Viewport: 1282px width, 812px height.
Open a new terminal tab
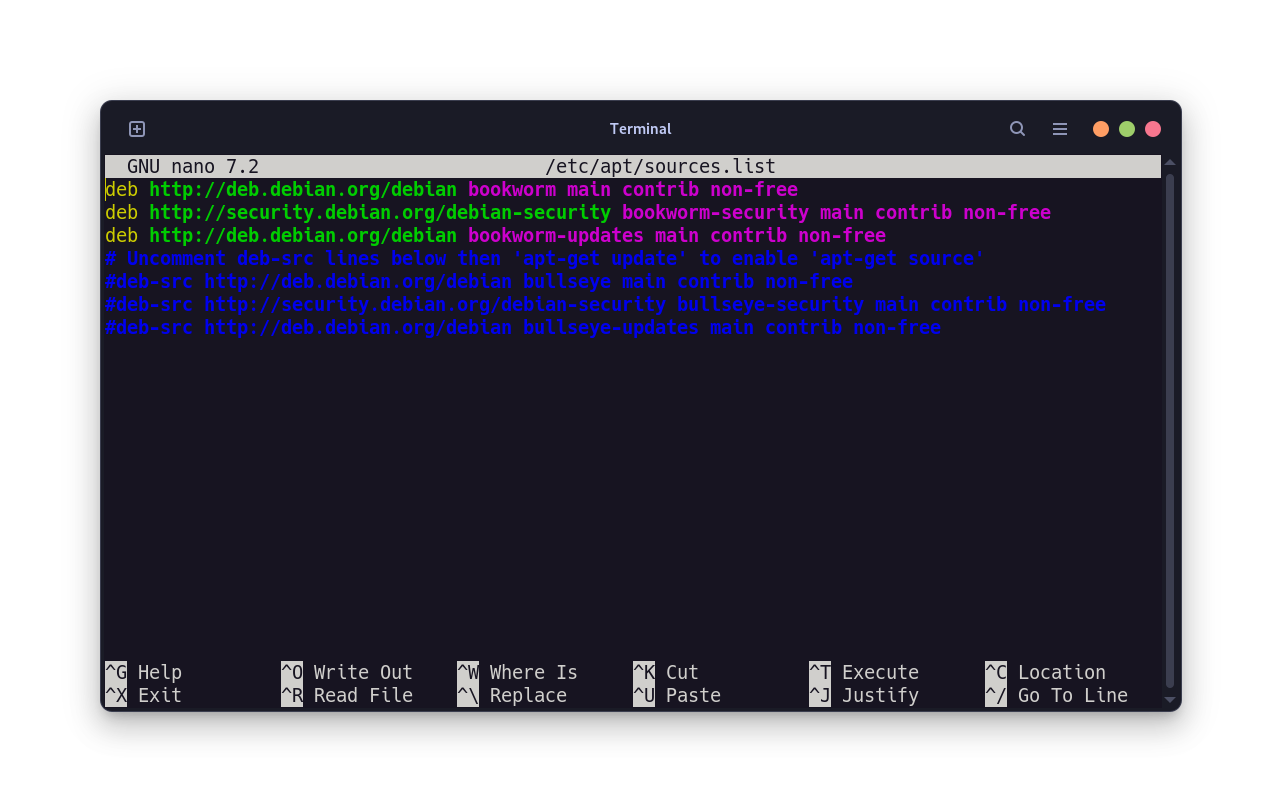pyautogui.click(x=136, y=129)
